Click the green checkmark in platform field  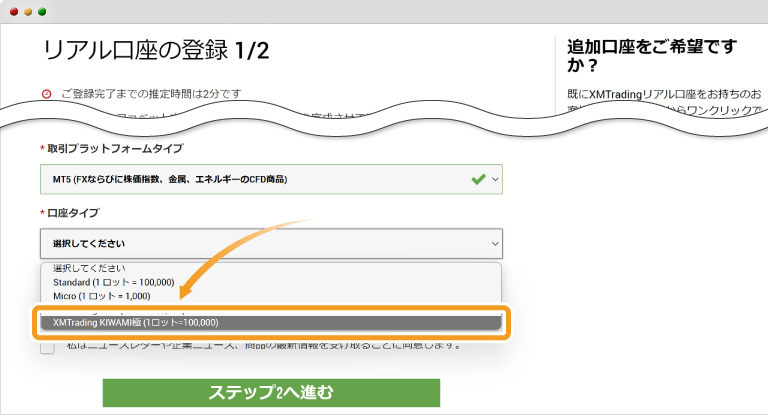[x=479, y=179]
